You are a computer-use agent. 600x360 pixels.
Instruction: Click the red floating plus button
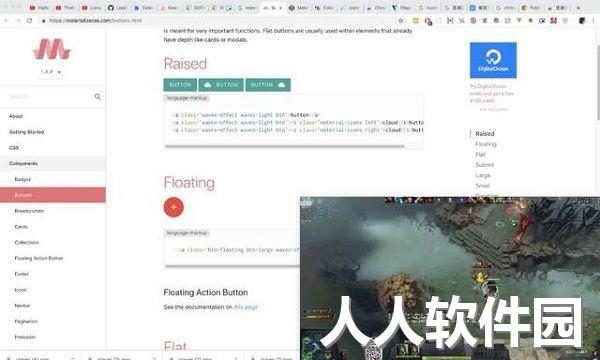pos(173,207)
